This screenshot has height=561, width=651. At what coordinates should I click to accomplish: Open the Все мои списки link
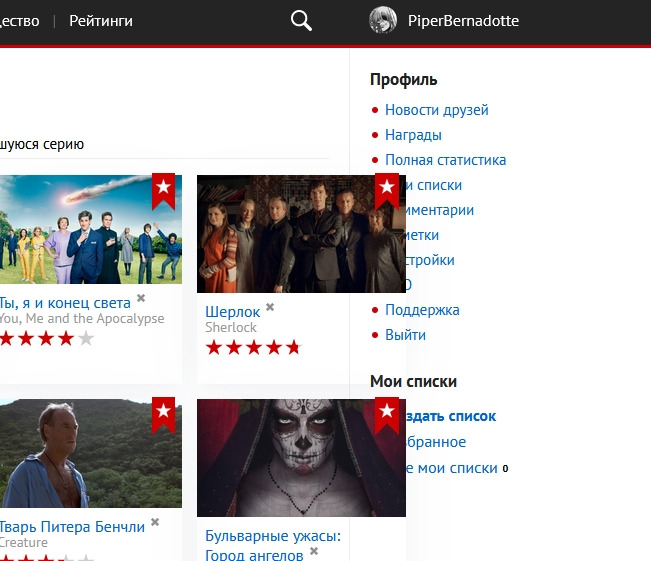452,468
